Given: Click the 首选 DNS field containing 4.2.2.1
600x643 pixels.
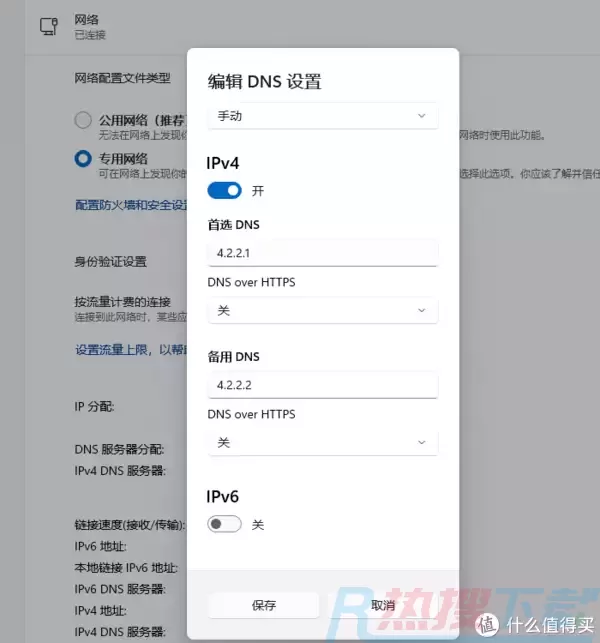Looking at the screenshot, I should [323, 253].
